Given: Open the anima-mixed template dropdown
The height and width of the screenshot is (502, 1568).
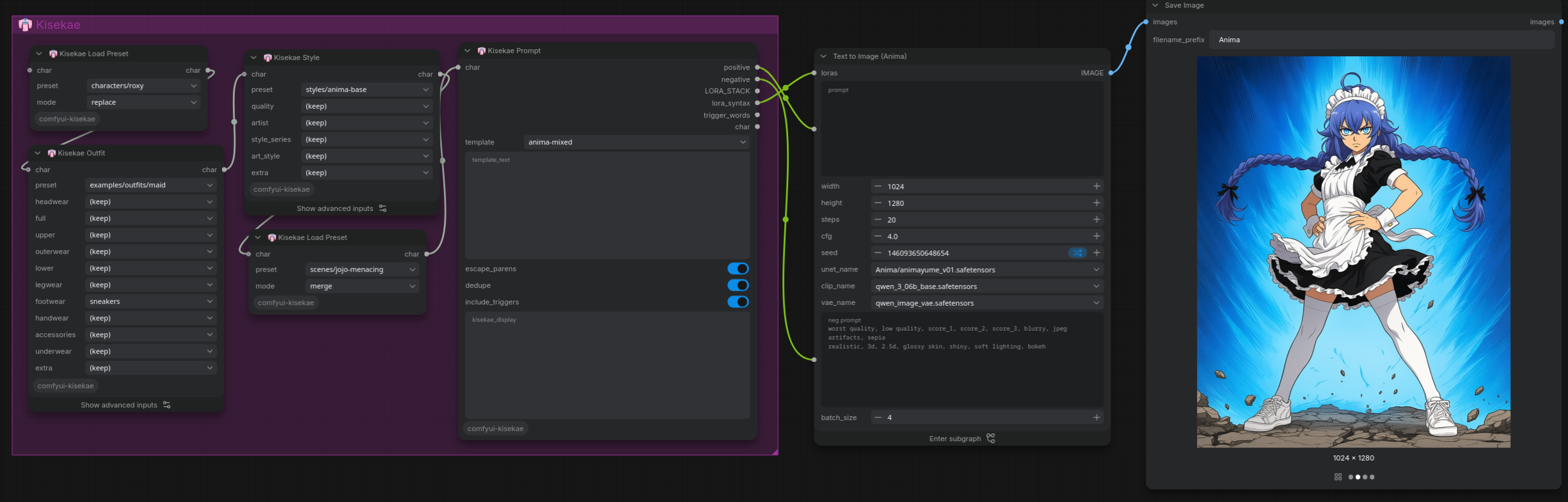Looking at the screenshot, I should point(637,142).
